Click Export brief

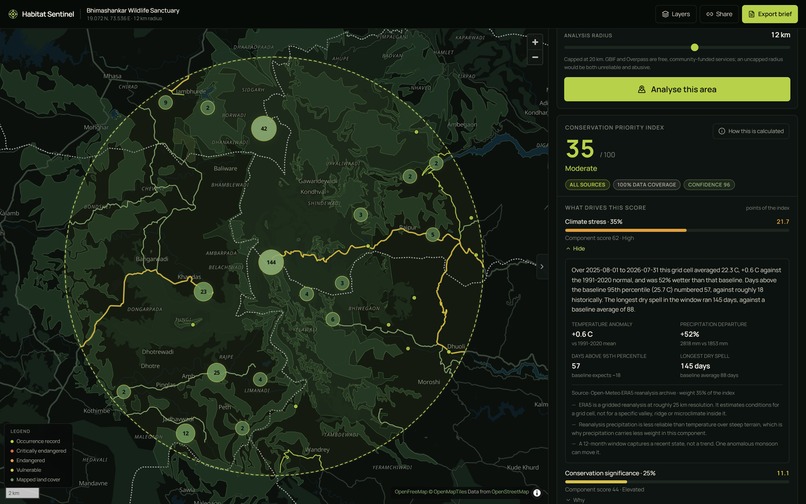tap(770, 14)
